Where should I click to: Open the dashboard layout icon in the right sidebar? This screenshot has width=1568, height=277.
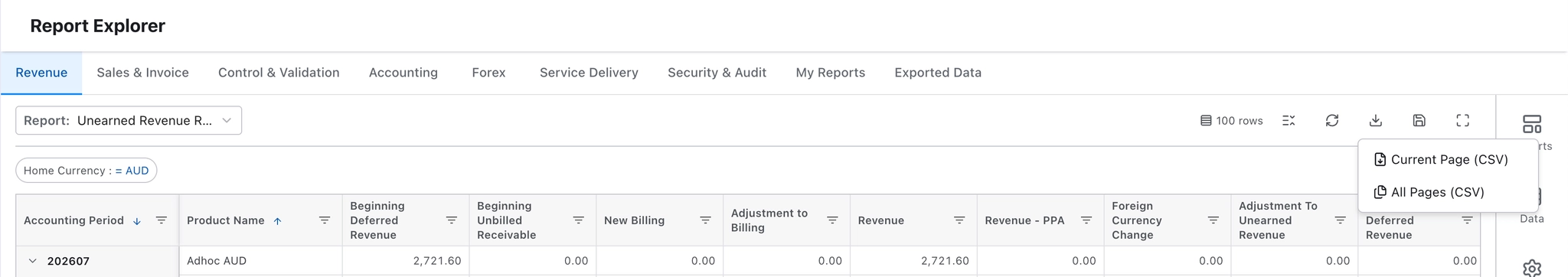[x=1532, y=124]
